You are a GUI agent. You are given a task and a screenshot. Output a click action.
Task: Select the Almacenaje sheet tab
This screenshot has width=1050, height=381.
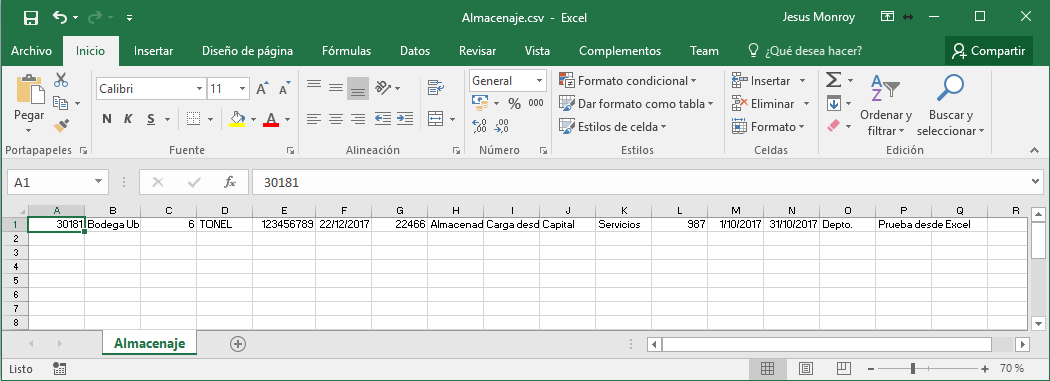(149, 344)
